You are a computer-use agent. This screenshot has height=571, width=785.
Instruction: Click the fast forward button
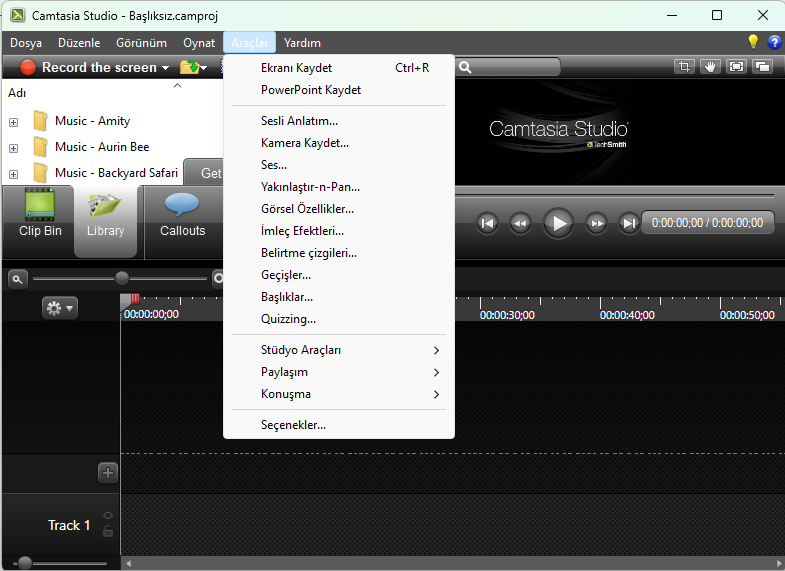[x=596, y=223]
